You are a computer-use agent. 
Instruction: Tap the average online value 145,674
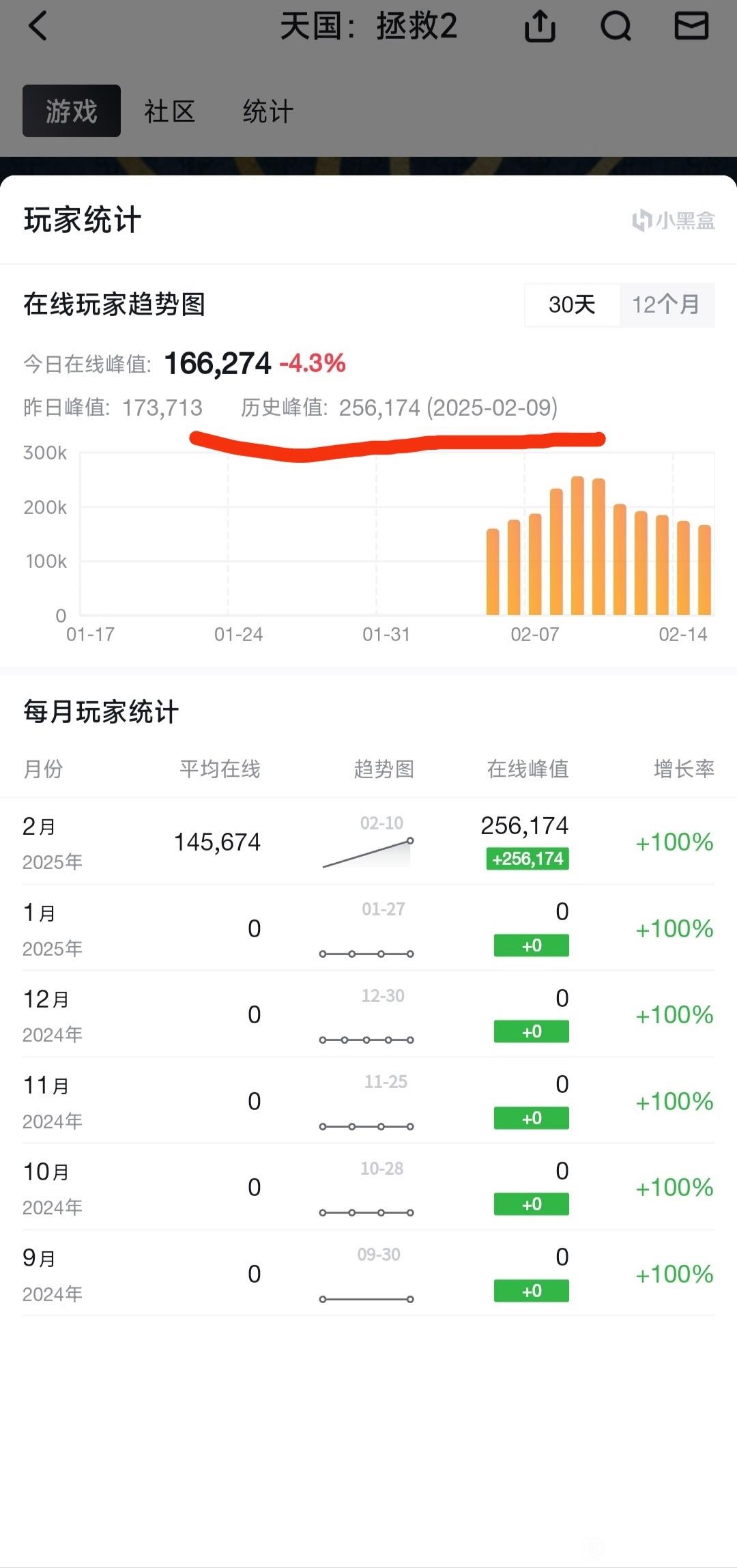(x=217, y=842)
